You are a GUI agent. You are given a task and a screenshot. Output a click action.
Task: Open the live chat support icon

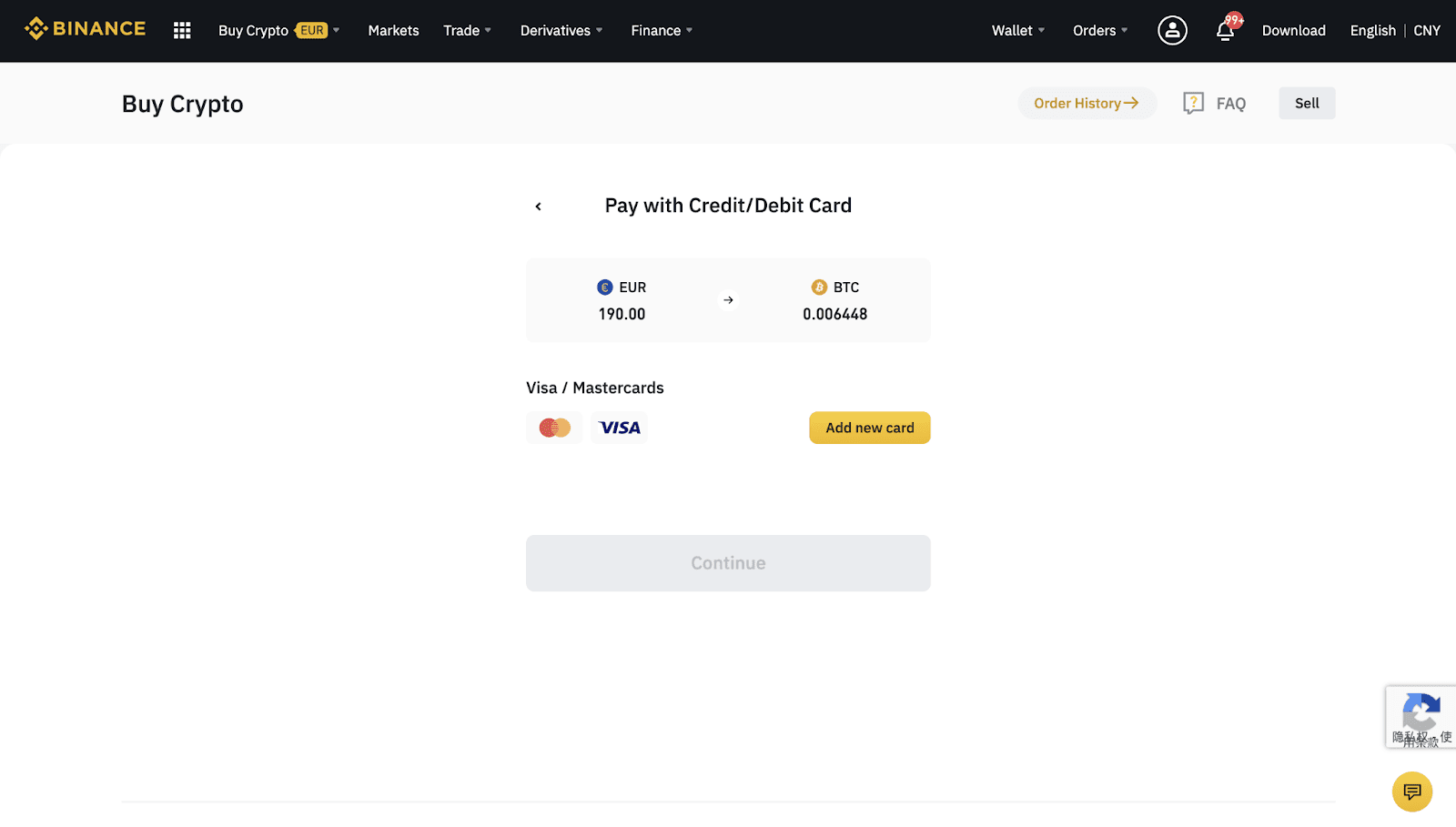[x=1412, y=792]
